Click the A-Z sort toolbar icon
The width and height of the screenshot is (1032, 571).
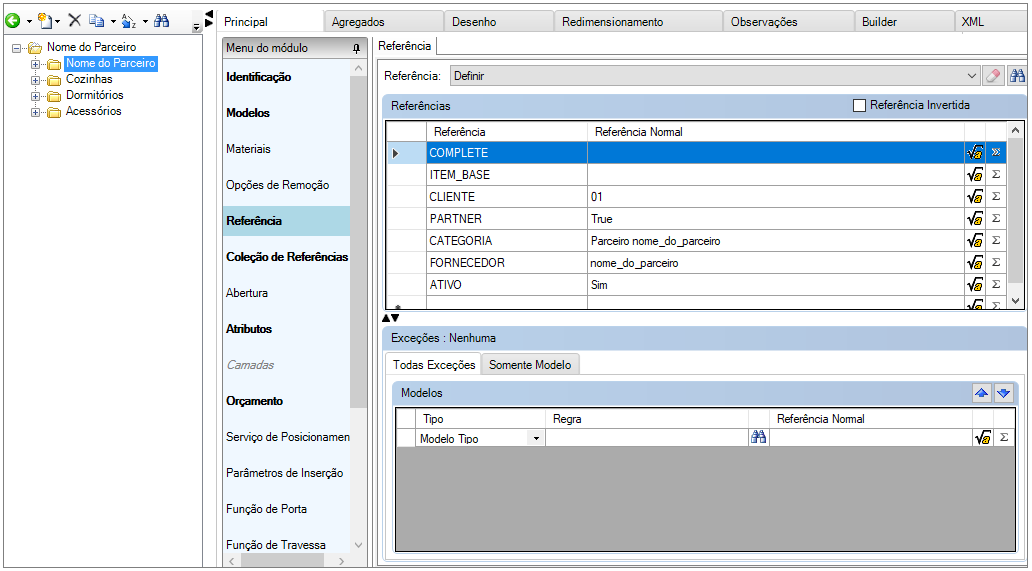coord(129,21)
